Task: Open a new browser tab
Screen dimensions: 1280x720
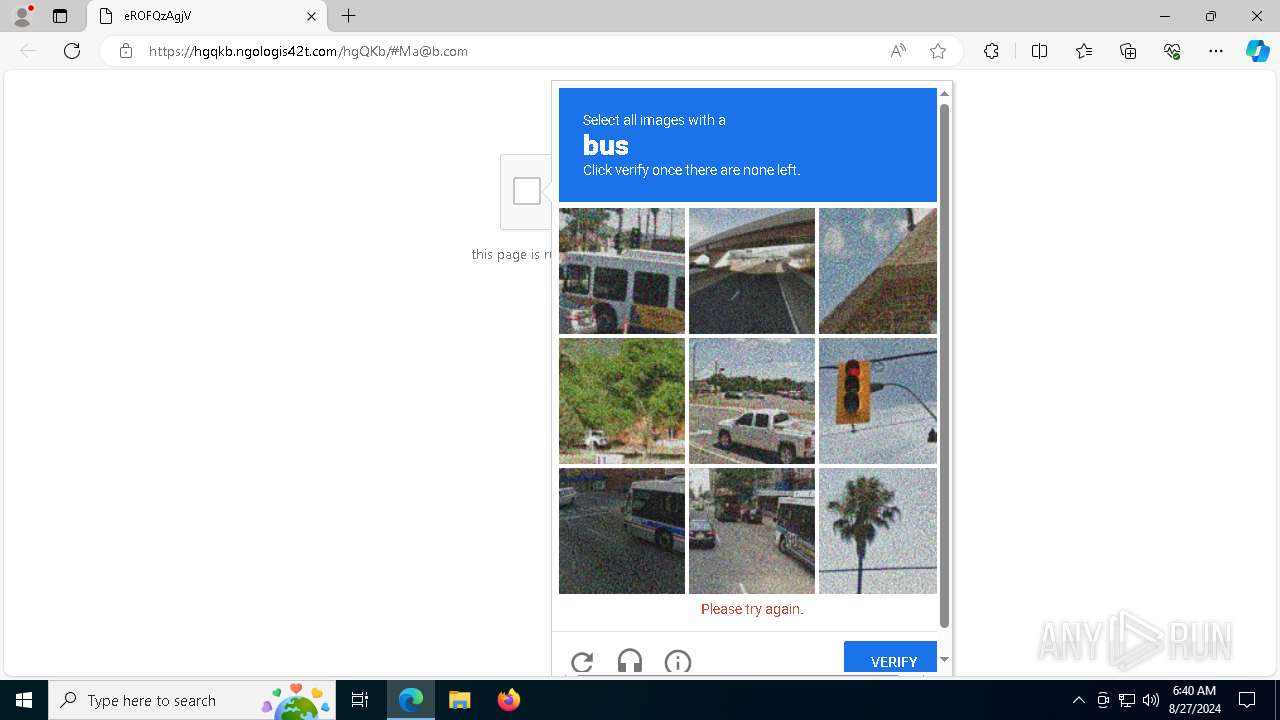Action: [x=348, y=16]
